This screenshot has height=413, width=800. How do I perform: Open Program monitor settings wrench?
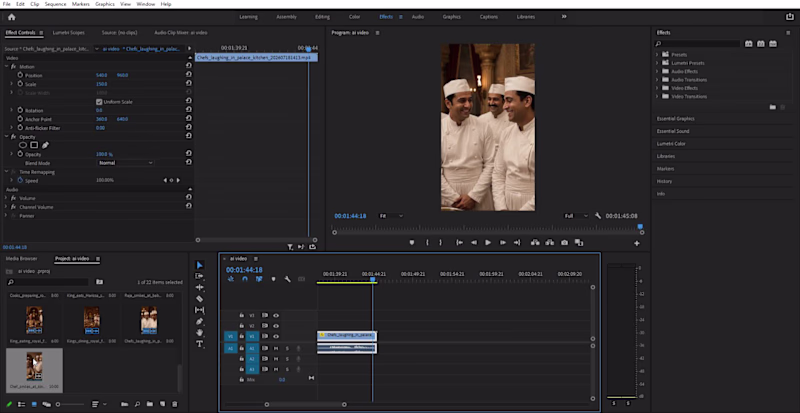pyautogui.click(x=598, y=216)
